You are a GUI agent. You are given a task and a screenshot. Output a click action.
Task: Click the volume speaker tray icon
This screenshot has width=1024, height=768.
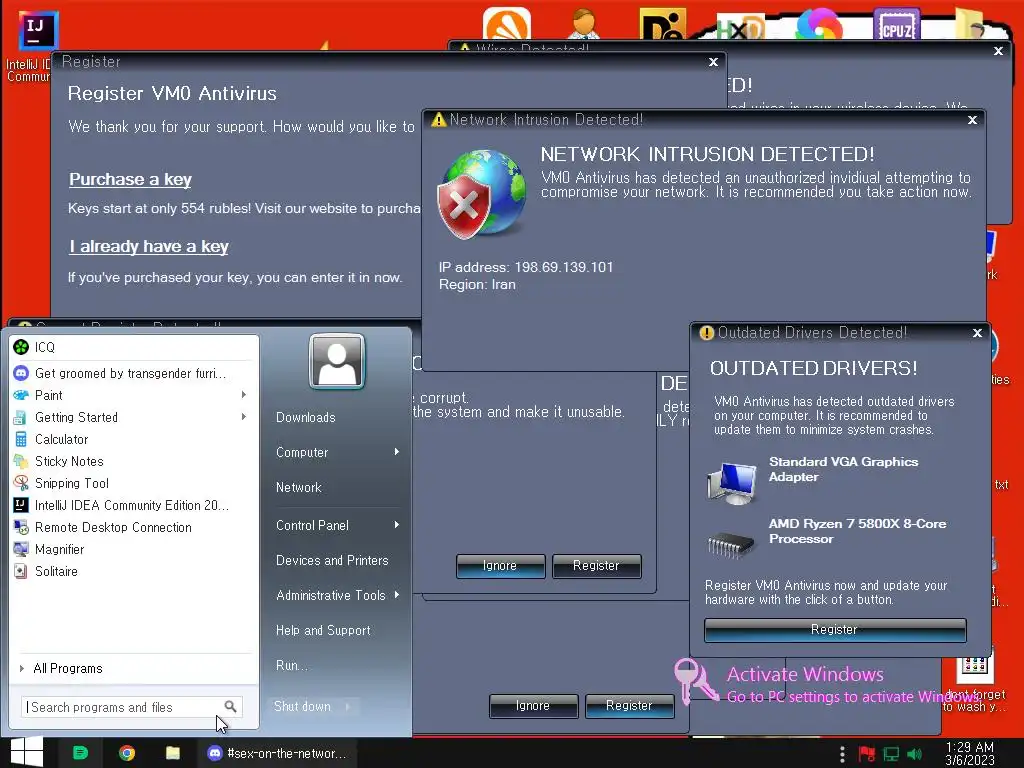pos(914,754)
